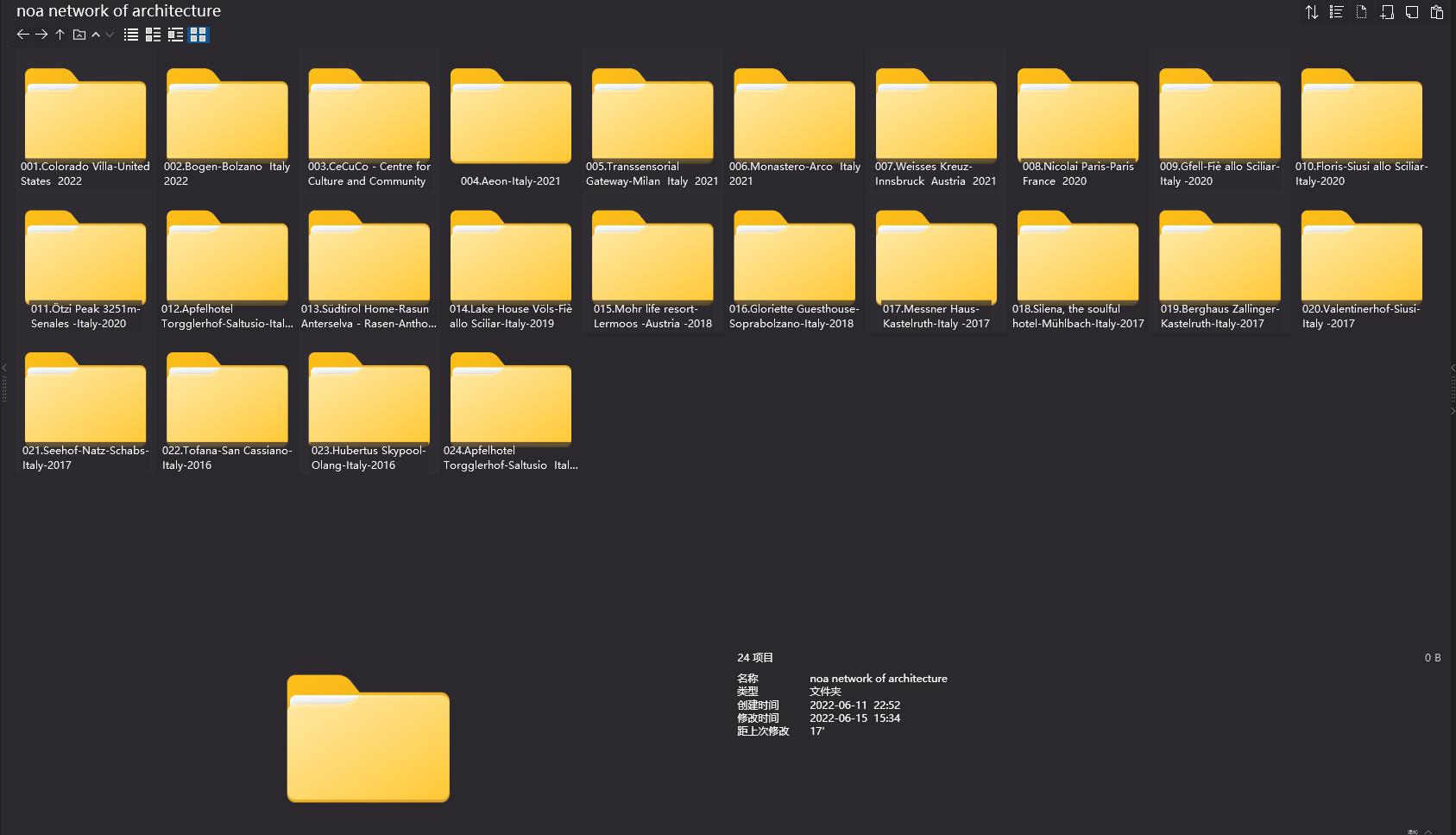Image resolution: width=1456 pixels, height=835 pixels.
Task: Click the name value in details pane
Action: 879,679
